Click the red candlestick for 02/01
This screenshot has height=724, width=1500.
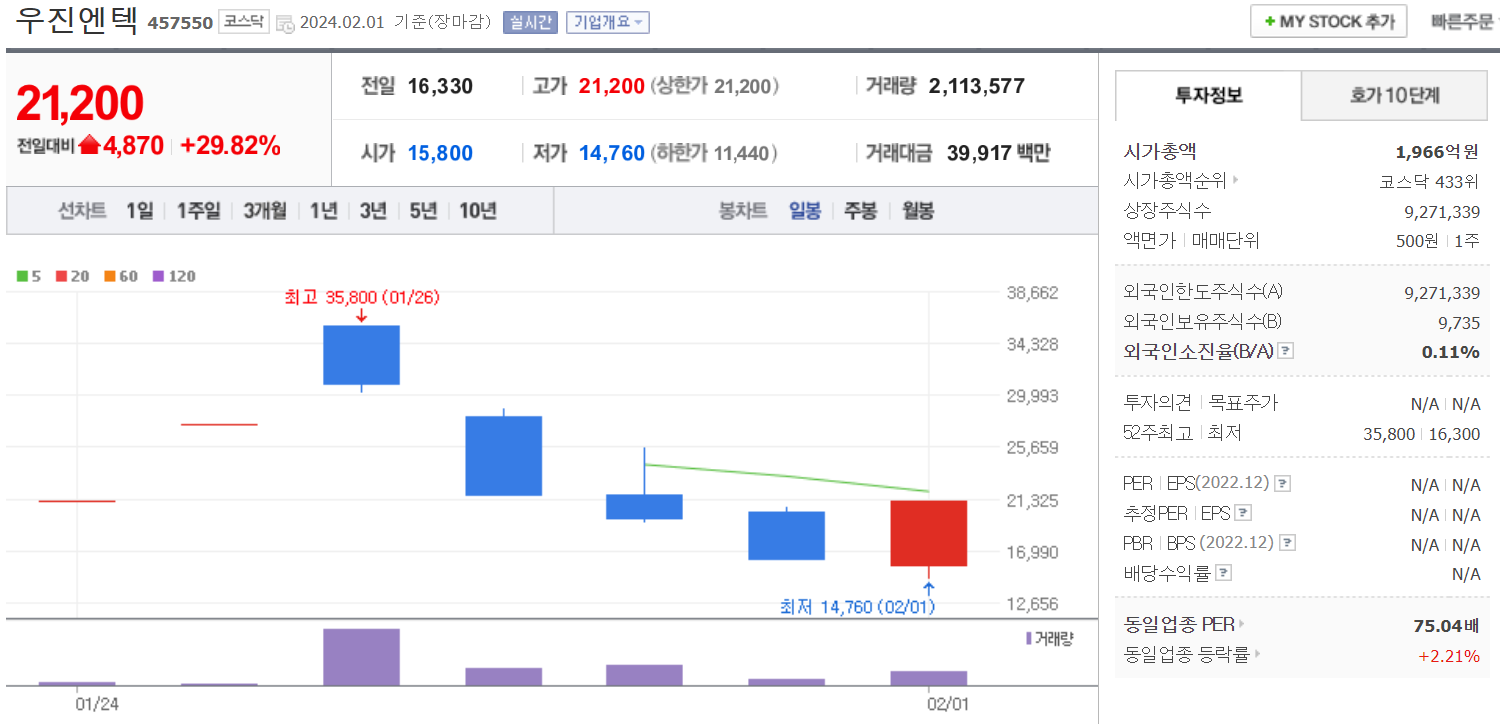(929, 533)
